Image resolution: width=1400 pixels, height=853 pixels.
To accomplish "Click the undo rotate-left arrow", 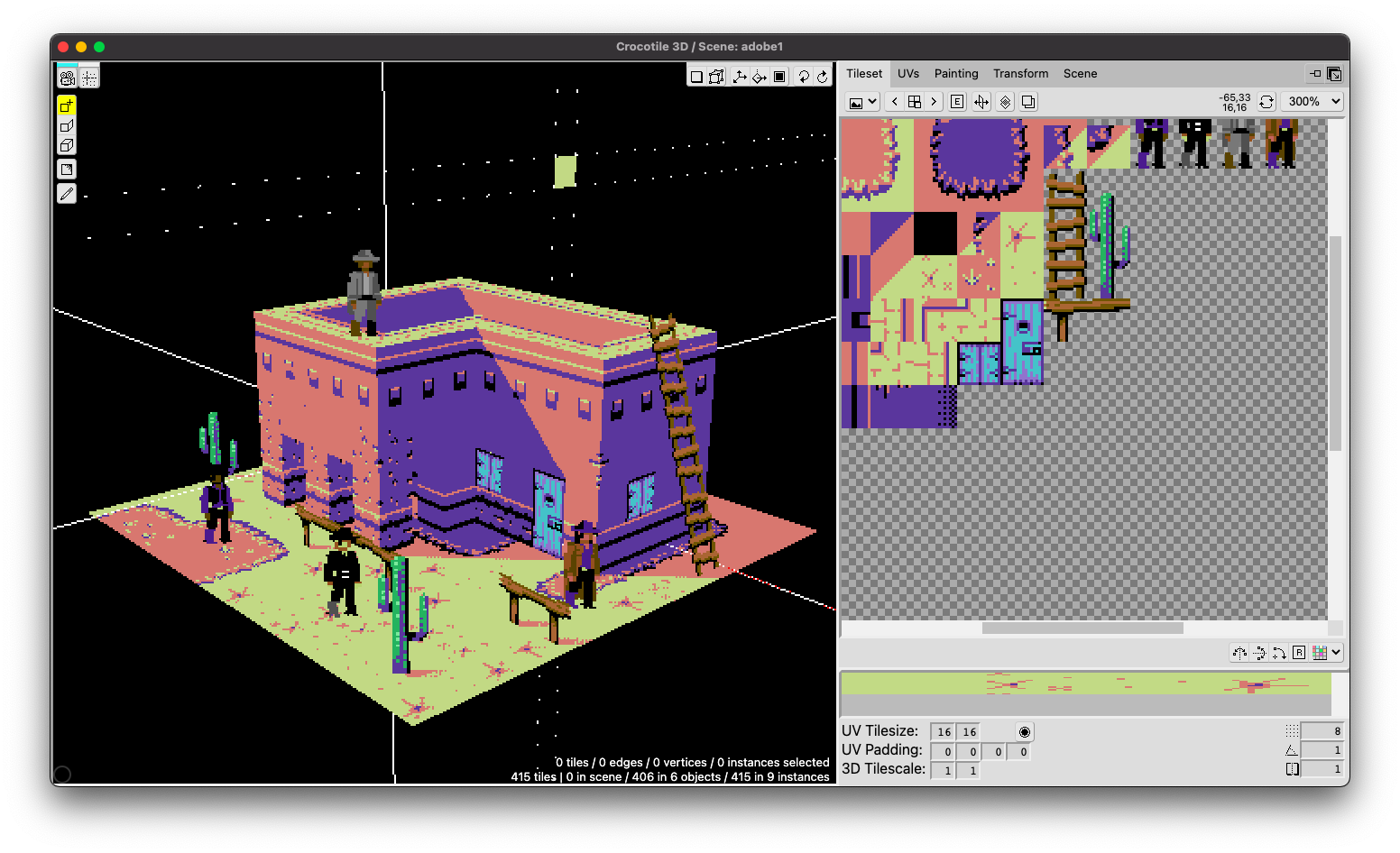I will click(803, 77).
